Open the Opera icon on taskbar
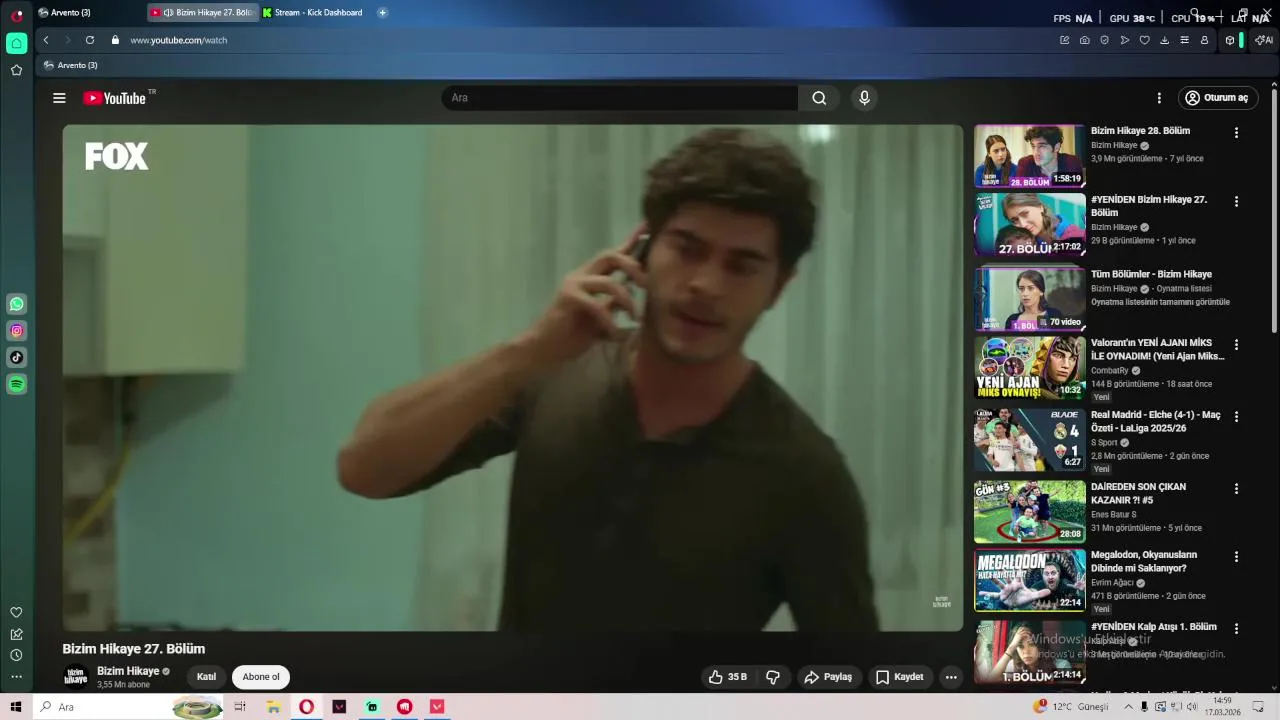1280x720 pixels. (306, 707)
